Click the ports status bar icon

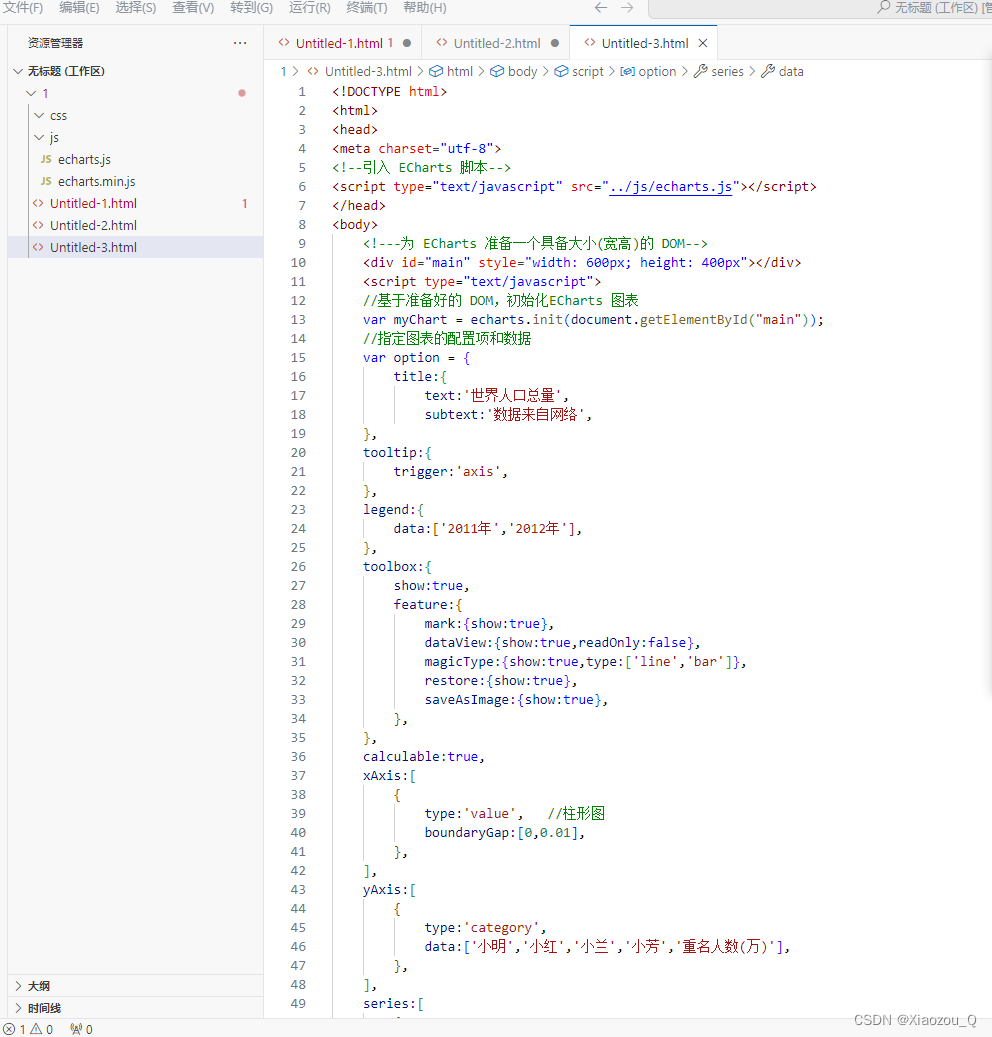[x=81, y=1029]
